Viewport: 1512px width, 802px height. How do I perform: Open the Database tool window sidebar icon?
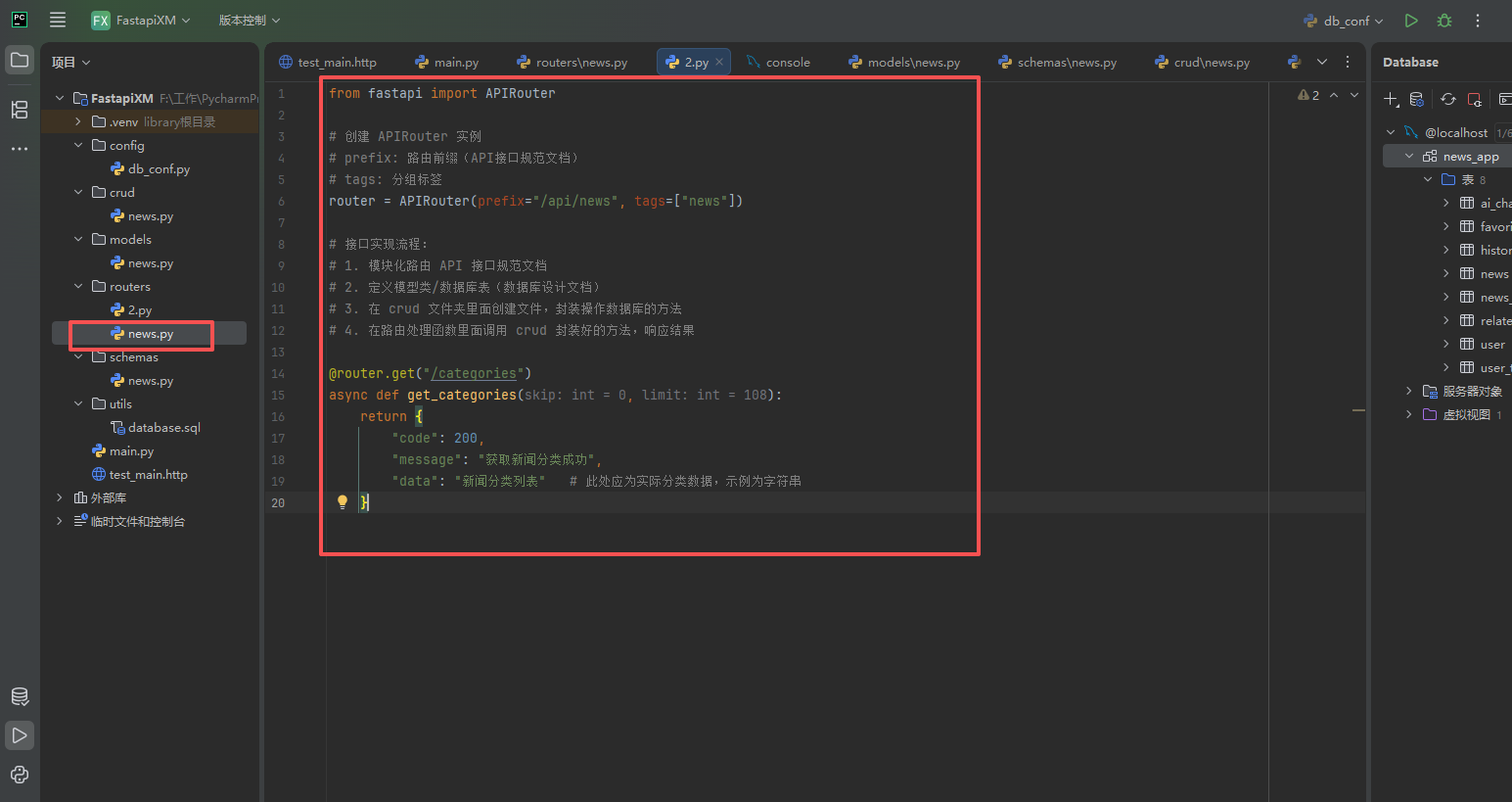point(20,697)
